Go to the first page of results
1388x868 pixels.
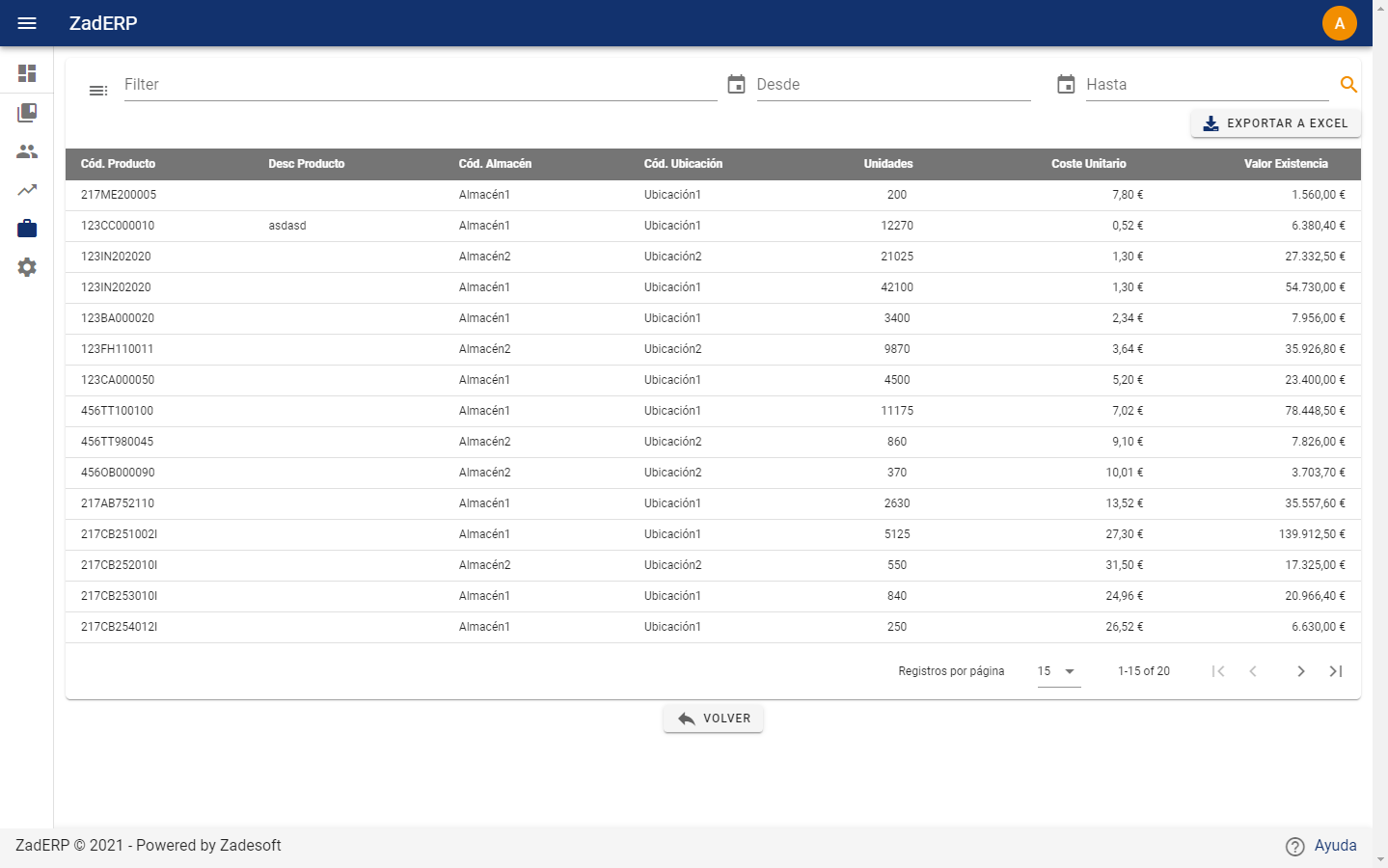click(1218, 671)
